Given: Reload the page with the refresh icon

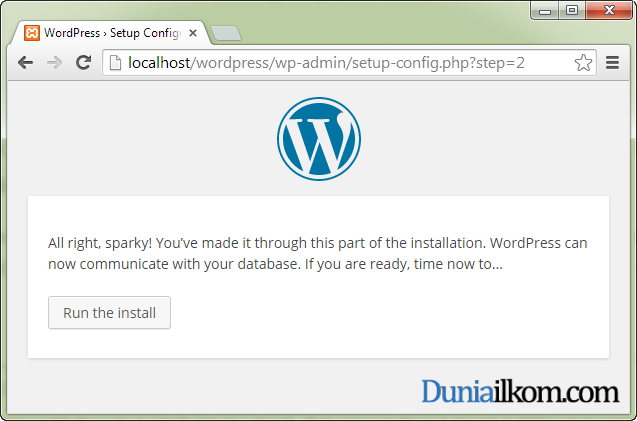Looking at the screenshot, I should click(84, 62).
